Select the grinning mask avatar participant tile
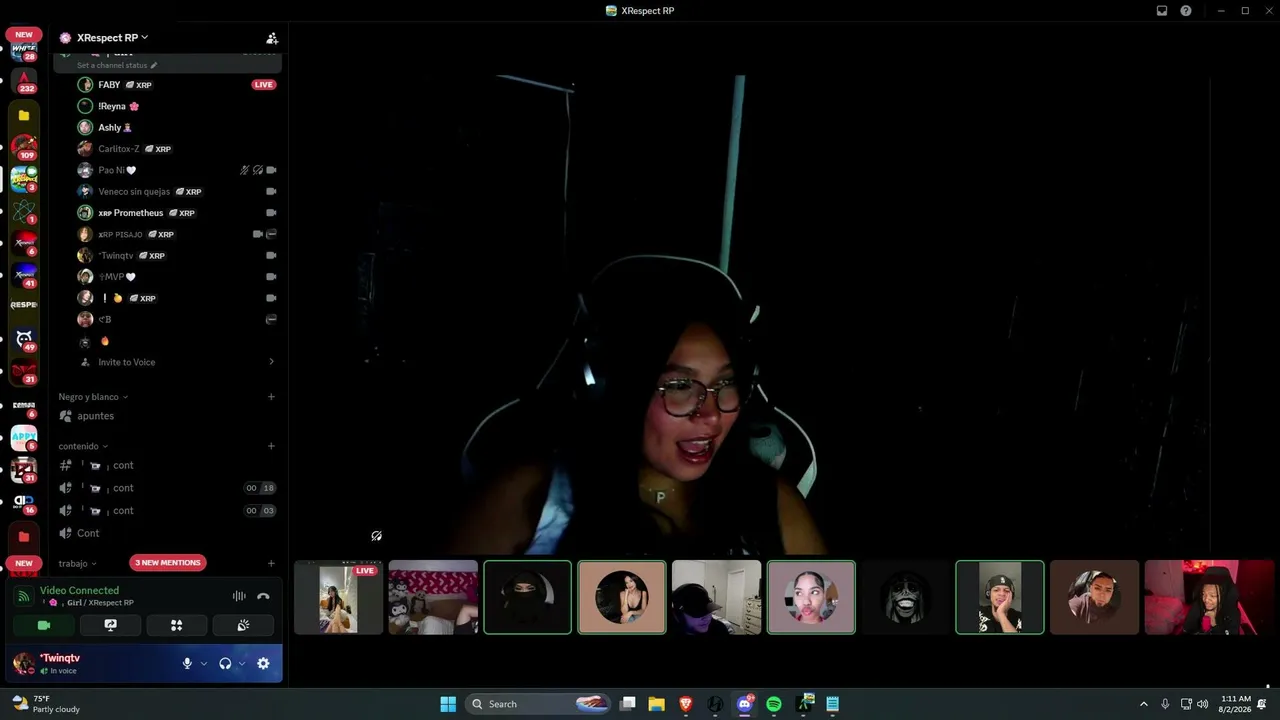Image resolution: width=1280 pixels, height=720 pixels. pos(905,597)
